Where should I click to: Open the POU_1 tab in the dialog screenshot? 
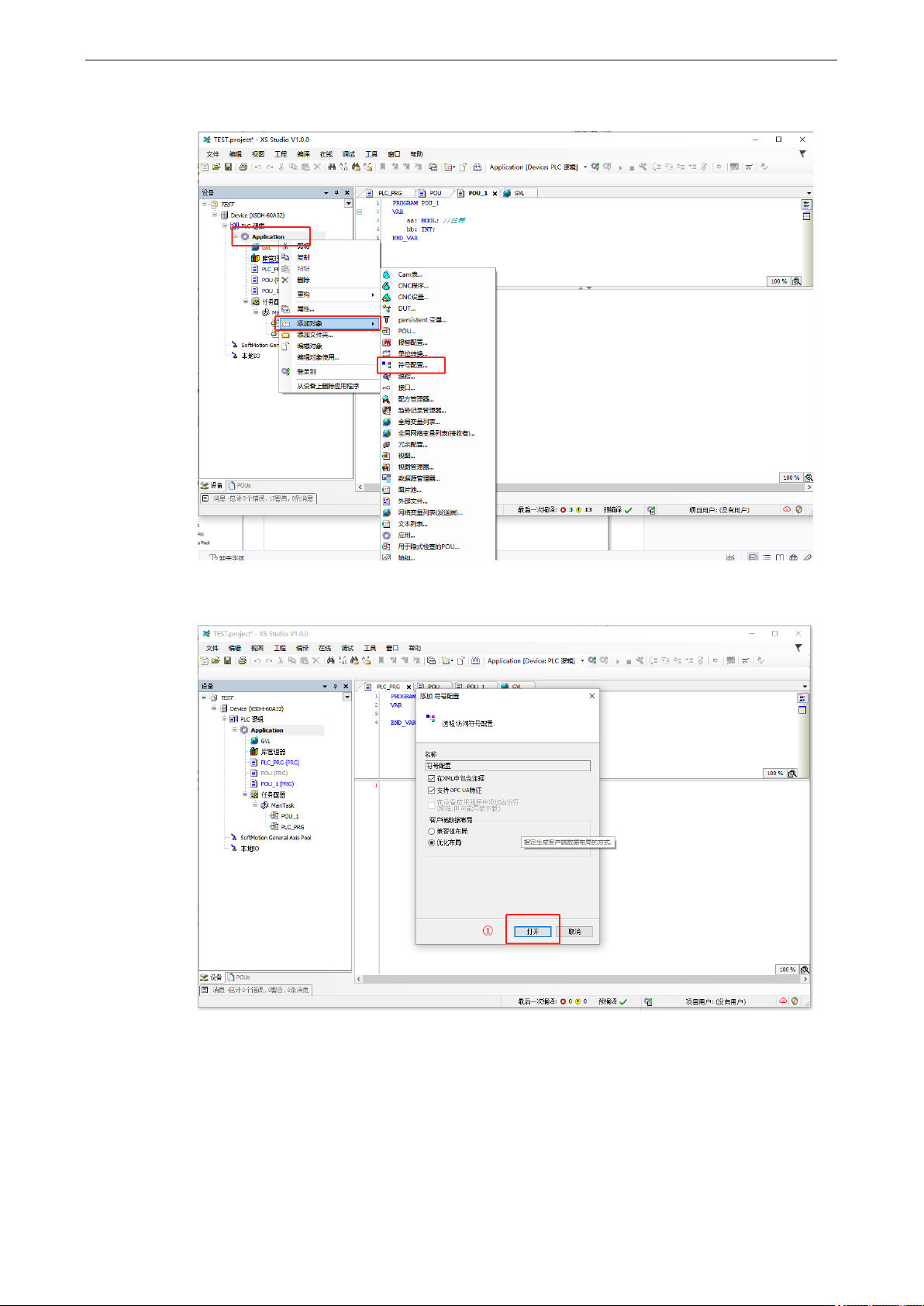click(475, 687)
